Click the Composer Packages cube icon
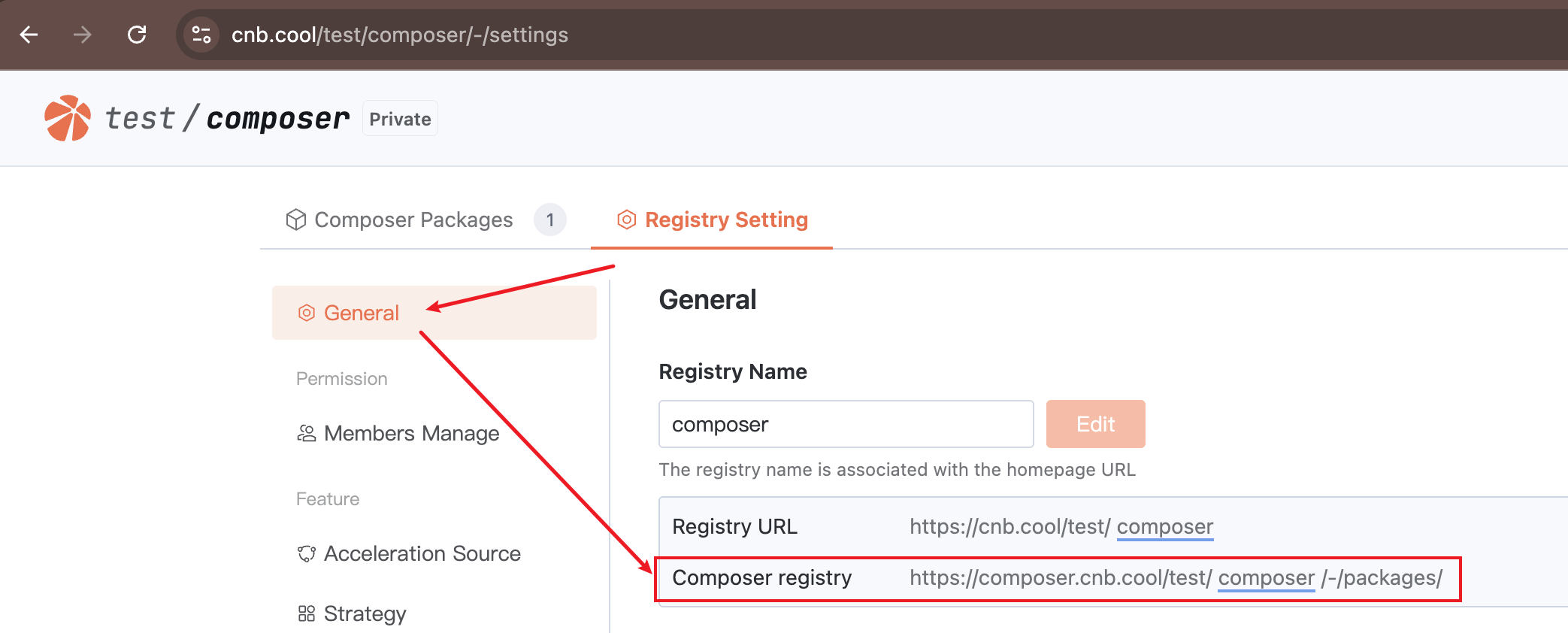1568x633 pixels. coord(296,220)
